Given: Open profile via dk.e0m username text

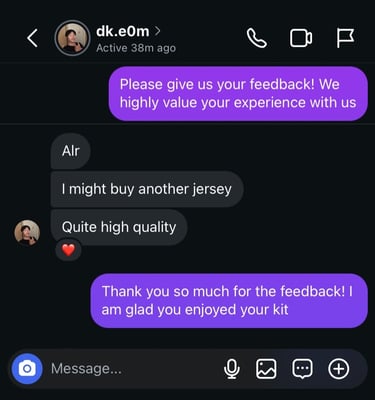Looking at the screenshot, I should pos(122,31).
